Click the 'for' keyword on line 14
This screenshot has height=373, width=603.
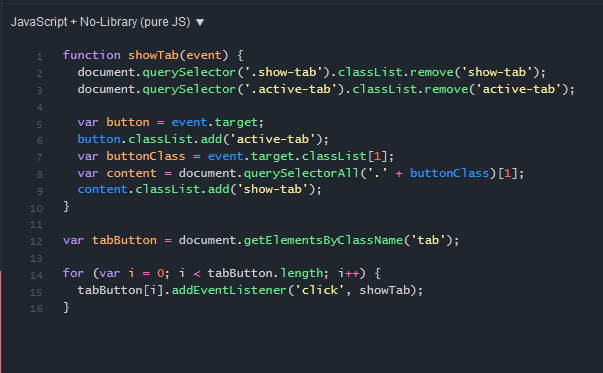(73, 273)
